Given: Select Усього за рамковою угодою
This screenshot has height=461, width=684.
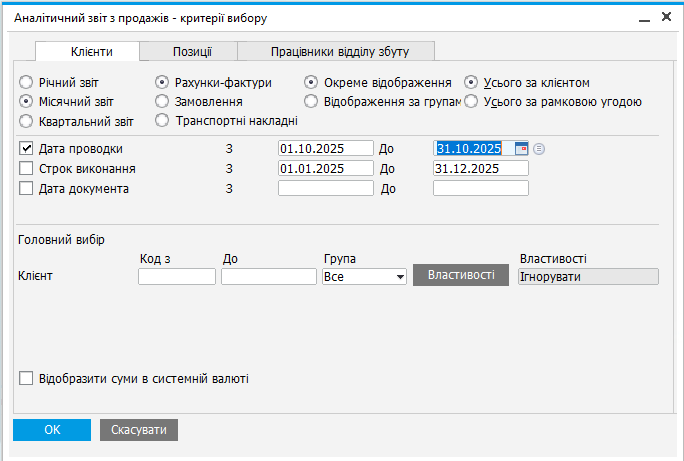Looking at the screenshot, I should click(471, 102).
